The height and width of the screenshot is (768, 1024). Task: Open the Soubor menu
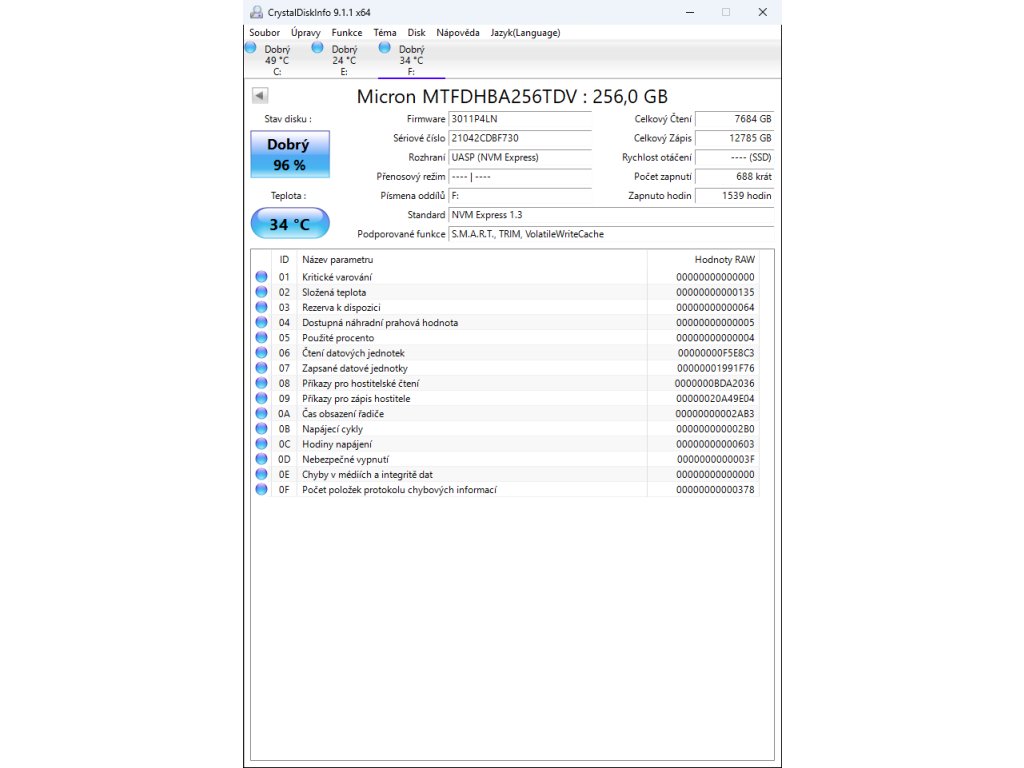point(265,32)
